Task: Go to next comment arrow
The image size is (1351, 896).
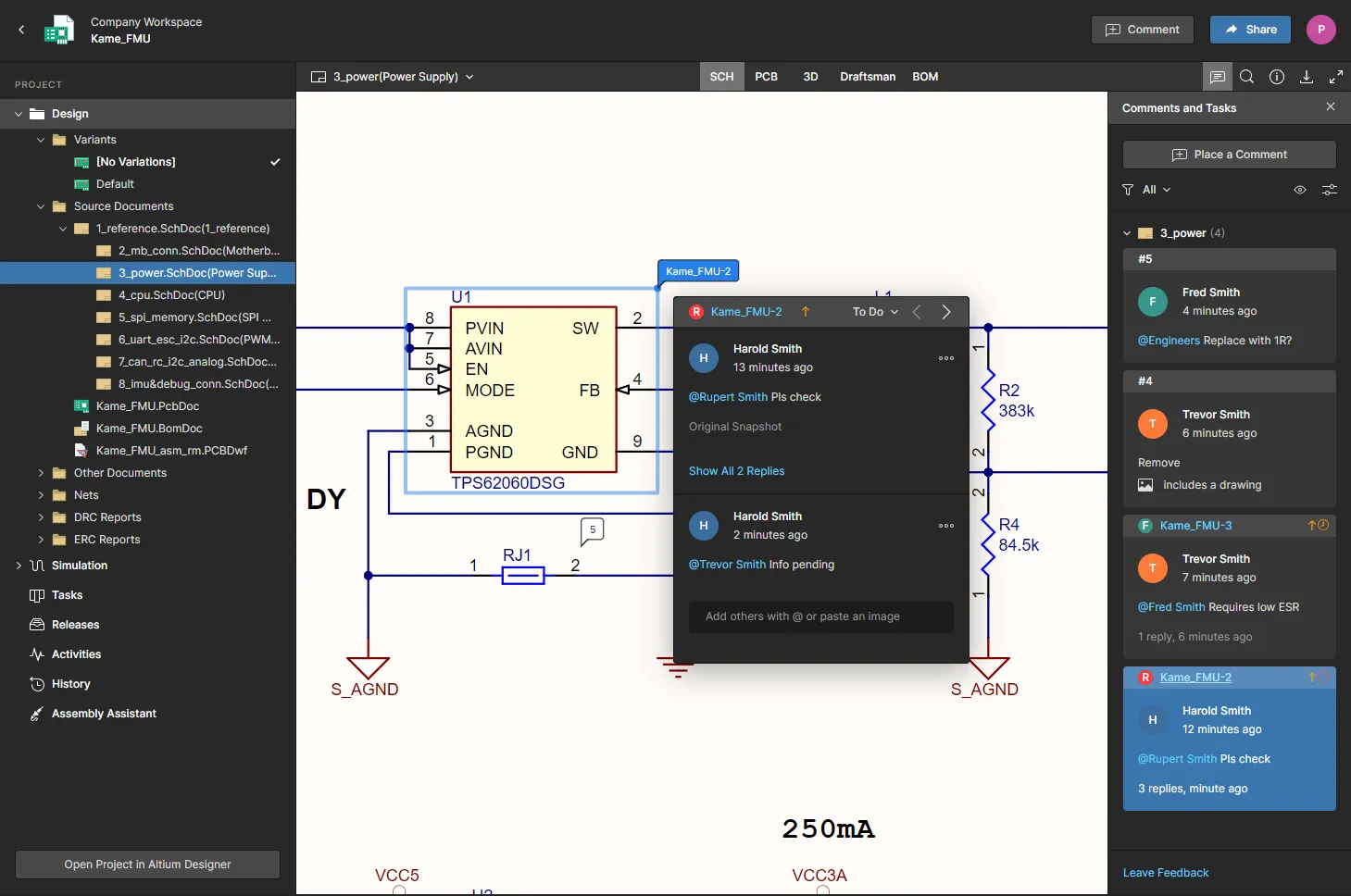Action: point(946,312)
